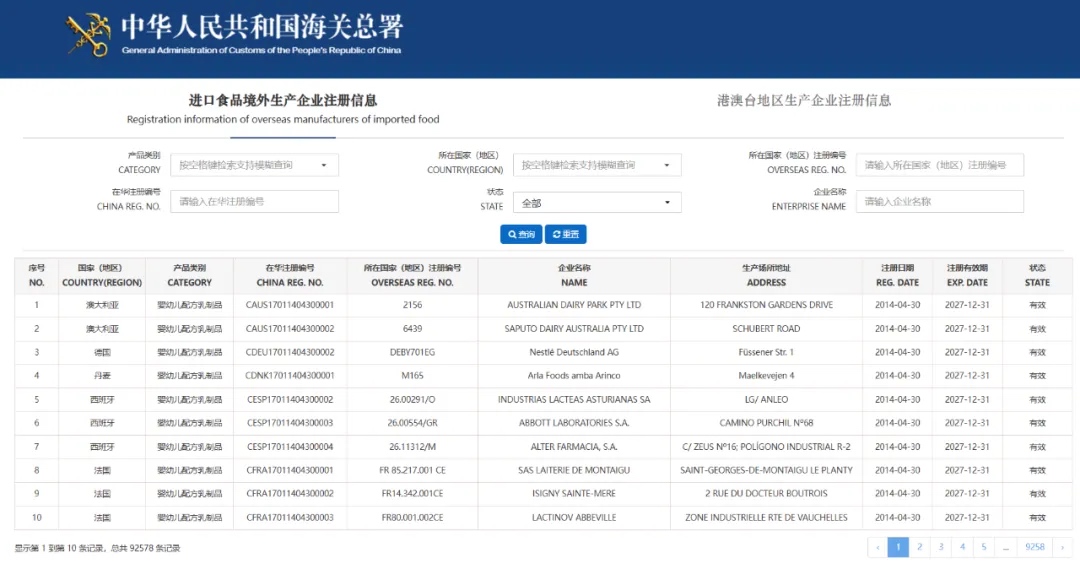Click overseas number FR 85.217.001 CE
Viewport: 1080px width, 564px height.
[412, 470]
